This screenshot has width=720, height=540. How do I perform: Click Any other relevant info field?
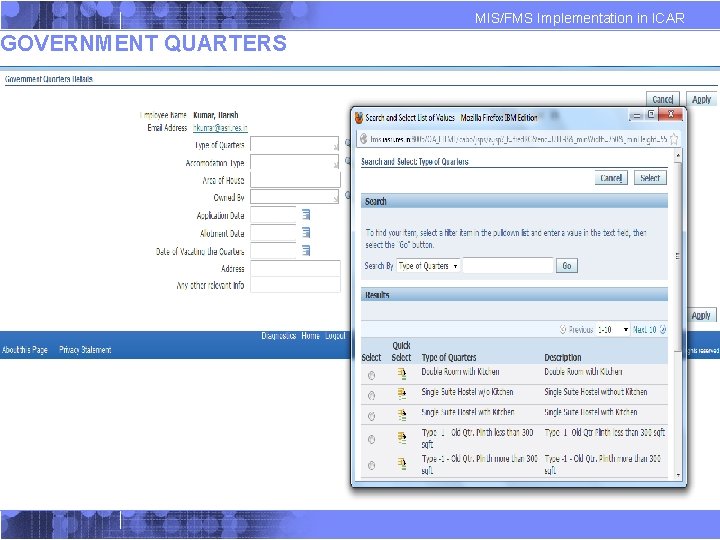coord(295,285)
